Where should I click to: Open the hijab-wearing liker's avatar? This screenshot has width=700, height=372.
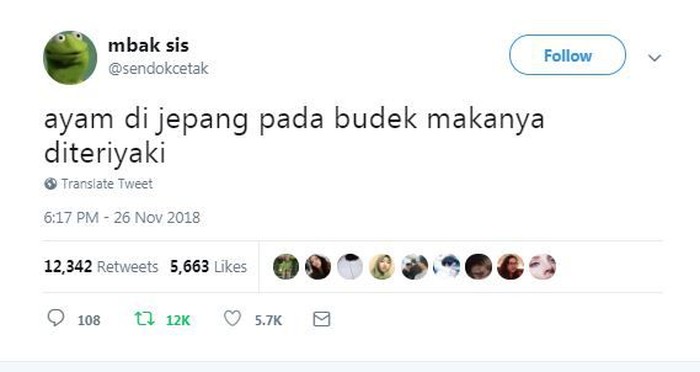[382, 267]
